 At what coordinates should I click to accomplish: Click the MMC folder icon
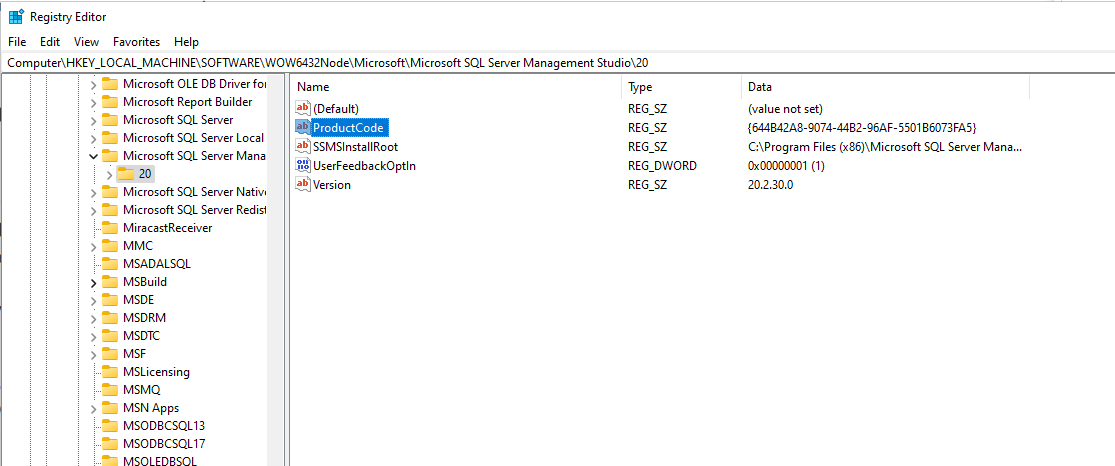[x=110, y=246]
